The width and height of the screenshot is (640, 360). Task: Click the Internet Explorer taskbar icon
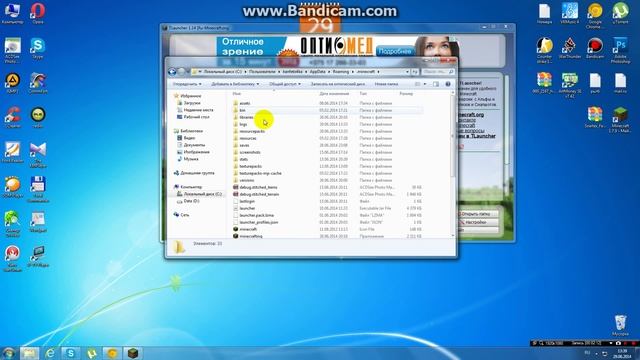click(x=50, y=353)
